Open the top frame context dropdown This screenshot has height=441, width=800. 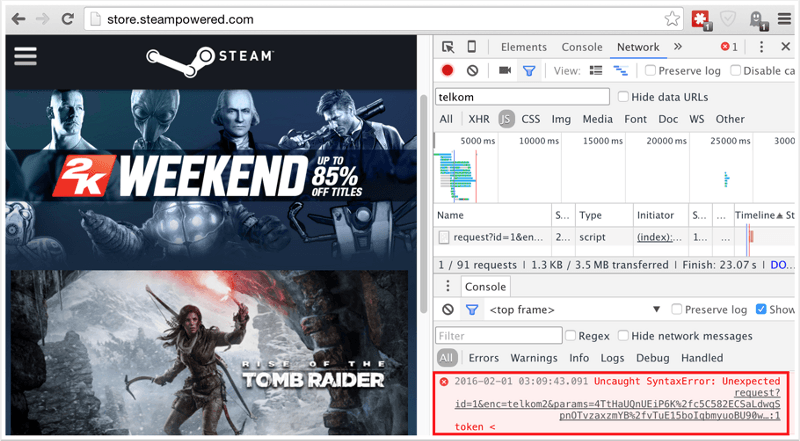click(575, 309)
